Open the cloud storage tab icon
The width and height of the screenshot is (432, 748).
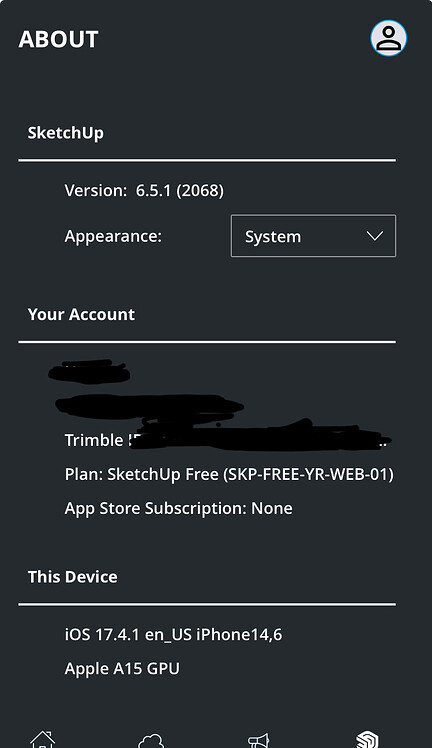coord(151,740)
